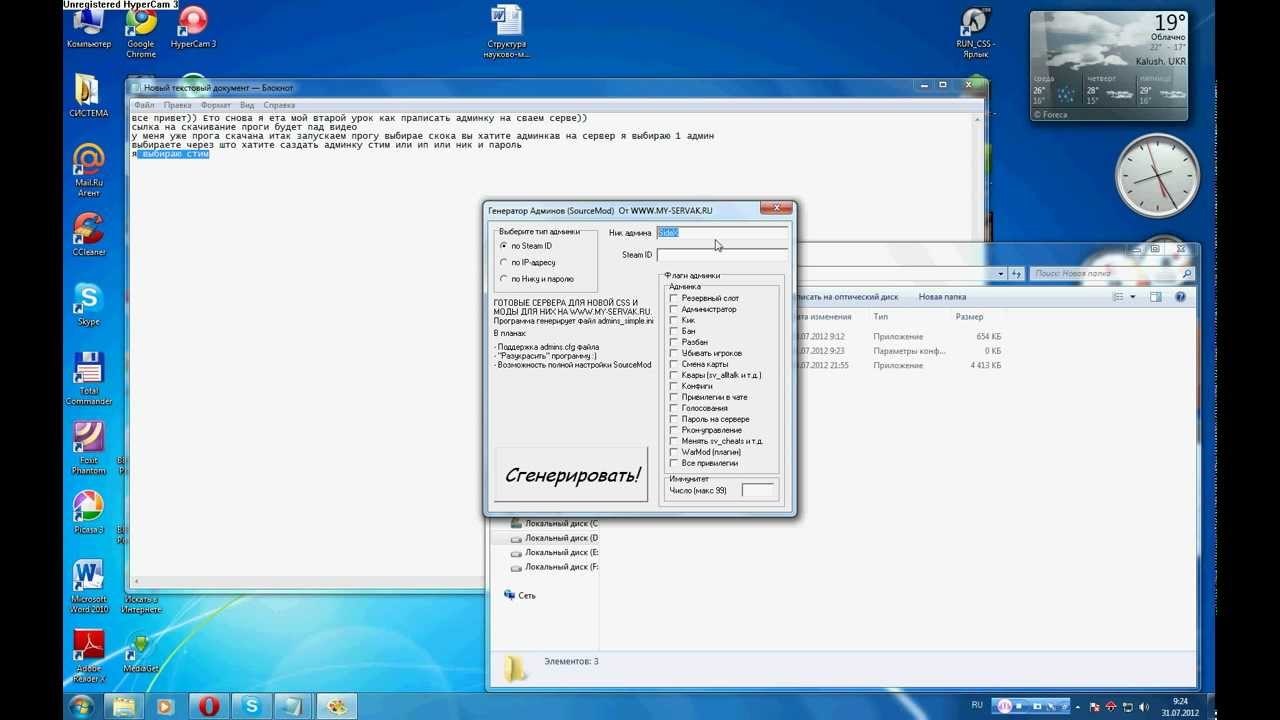1280x720 pixels.
Task: Enable the 'Резервный слот' checkbox
Action: point(674,298)
